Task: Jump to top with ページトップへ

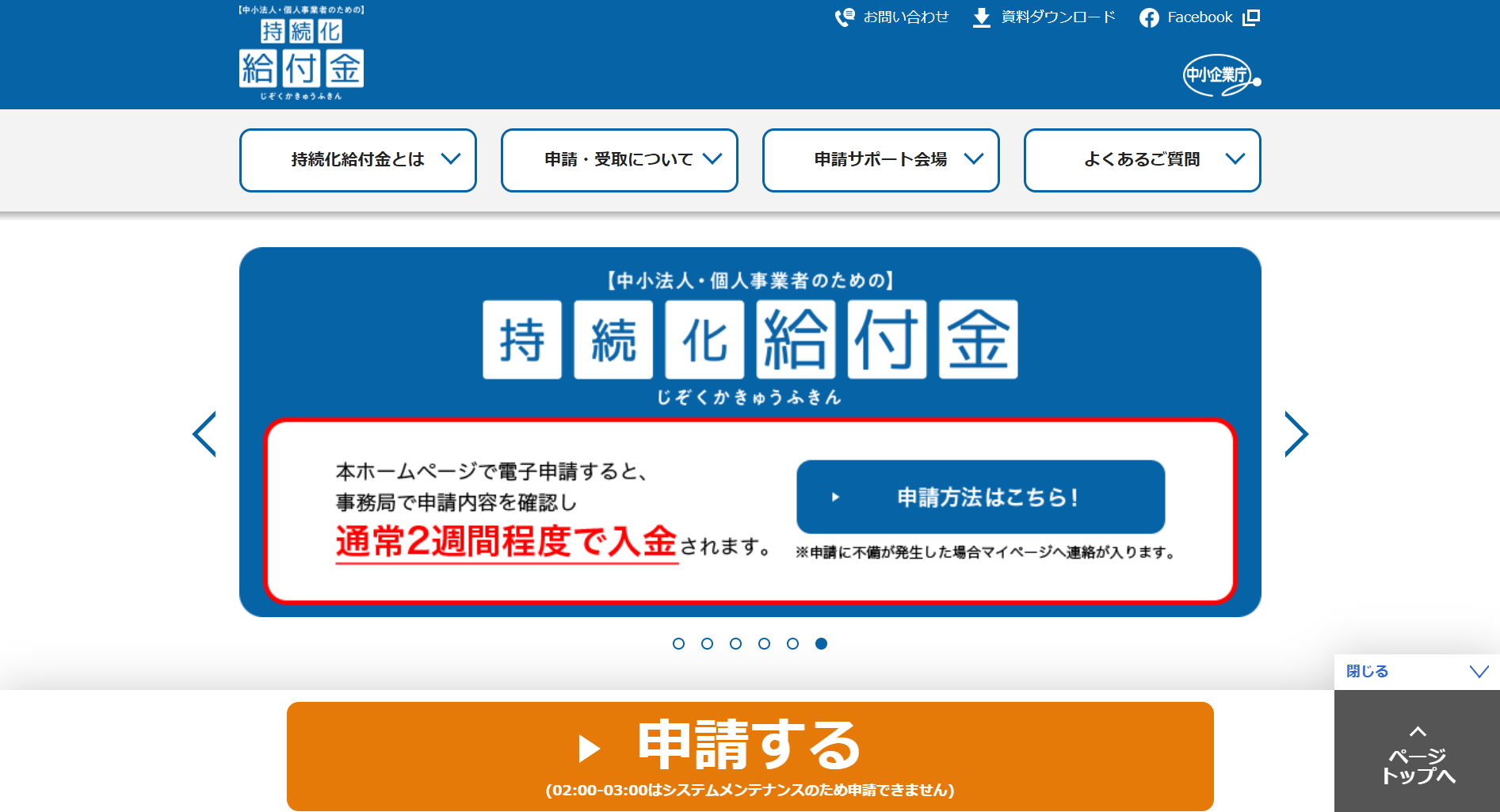Action: click(x=1418, y=757)
